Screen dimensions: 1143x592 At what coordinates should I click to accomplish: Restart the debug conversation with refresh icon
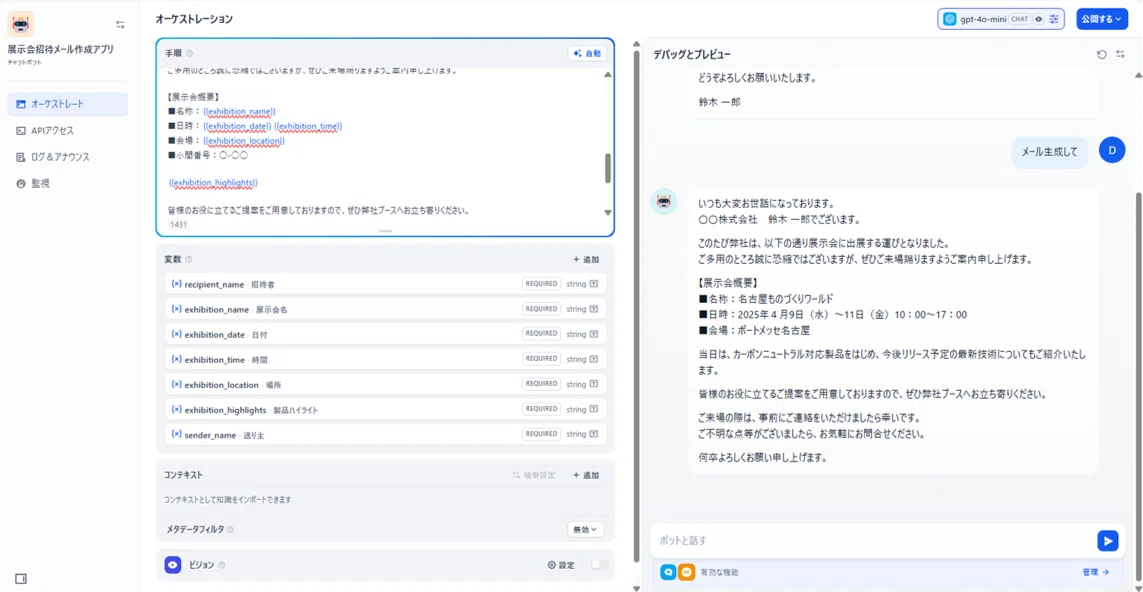(1101, 55)
